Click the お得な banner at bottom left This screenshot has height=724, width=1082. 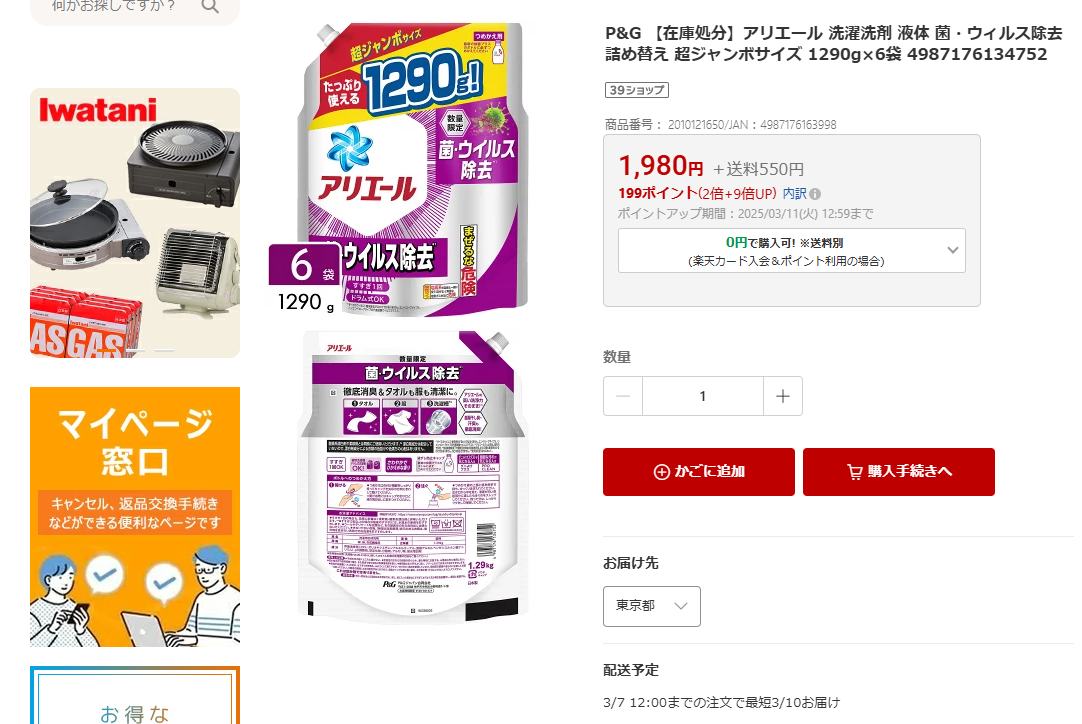point(135,695)
